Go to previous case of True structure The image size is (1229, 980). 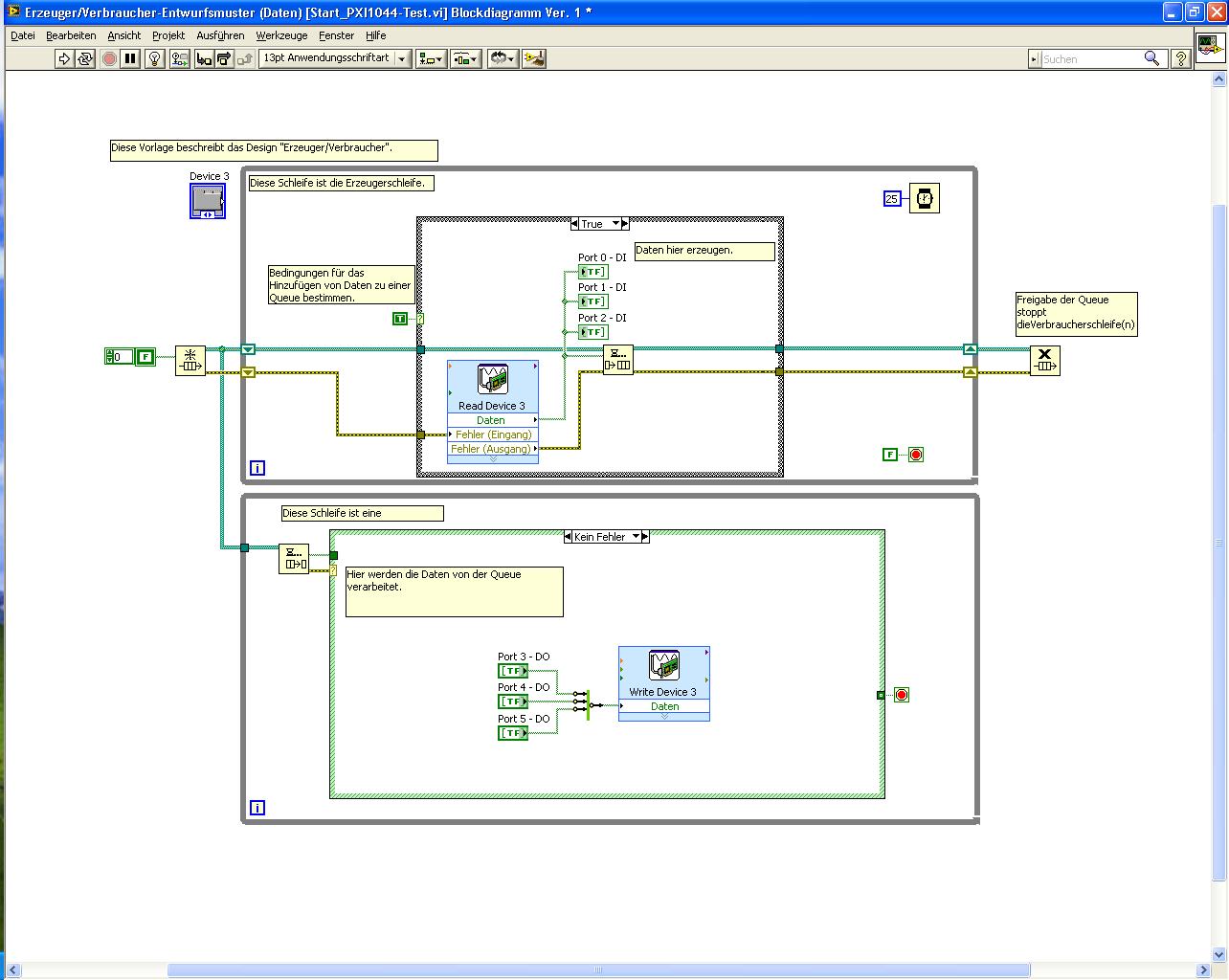(574, 224)
